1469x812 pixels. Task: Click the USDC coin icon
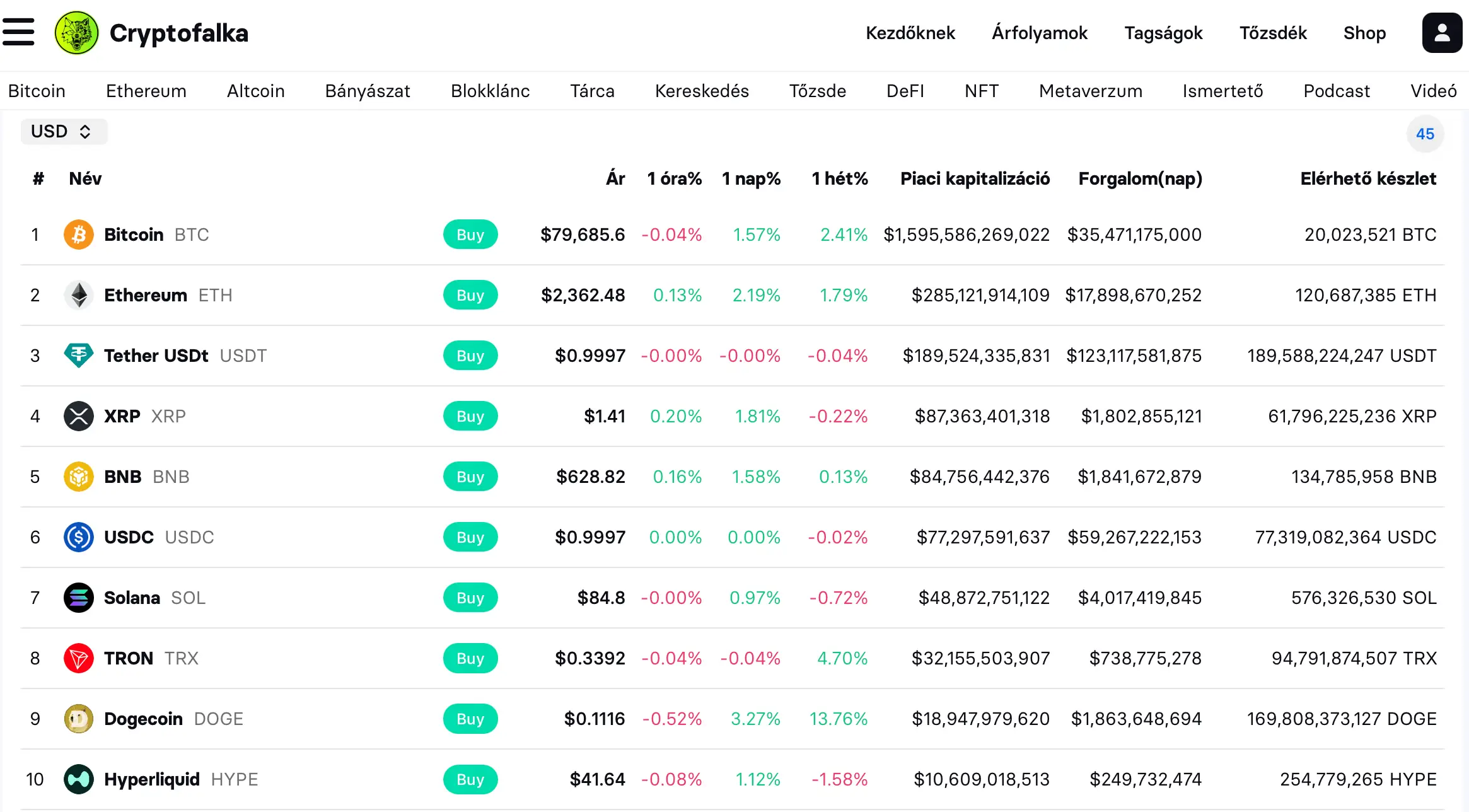(x=79, y=537)
